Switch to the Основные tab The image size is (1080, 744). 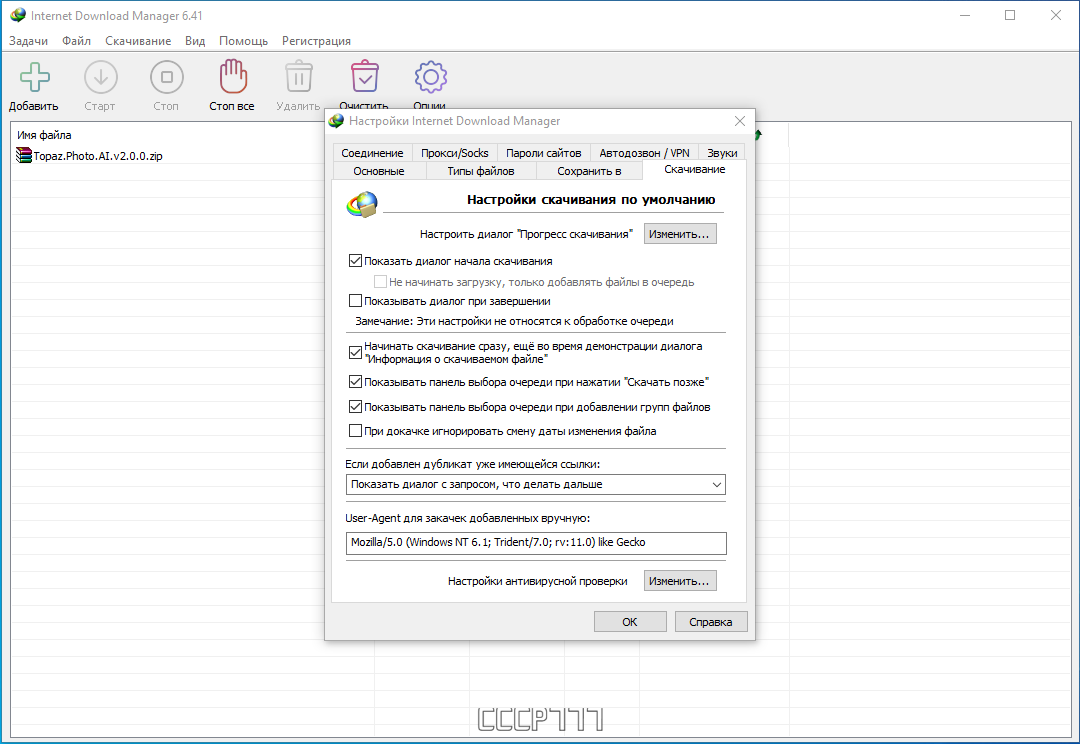point(379,171)
